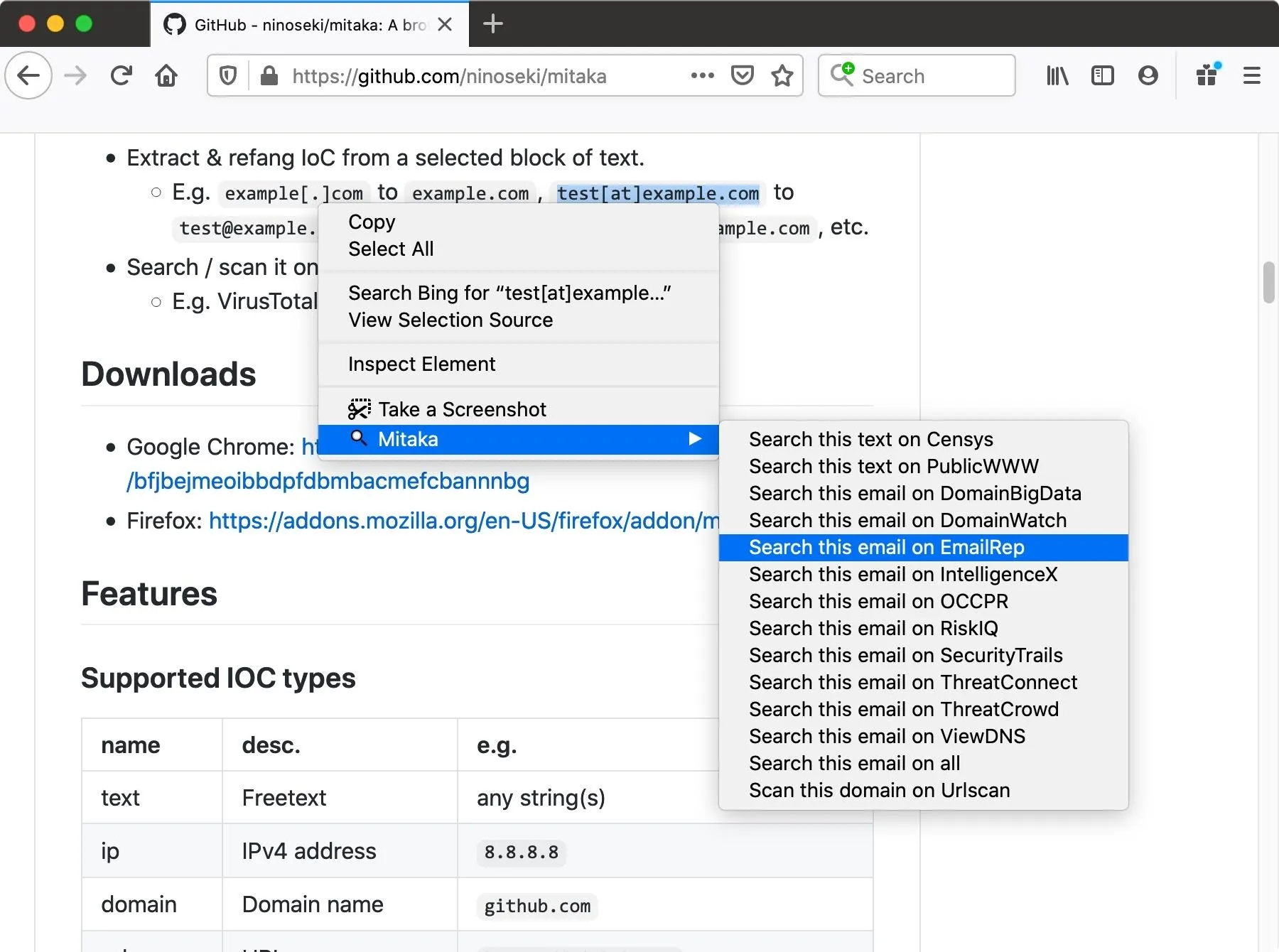The image size is (1279, 952).
Task: Click the Downloads heading
Action: pos(168,374)
